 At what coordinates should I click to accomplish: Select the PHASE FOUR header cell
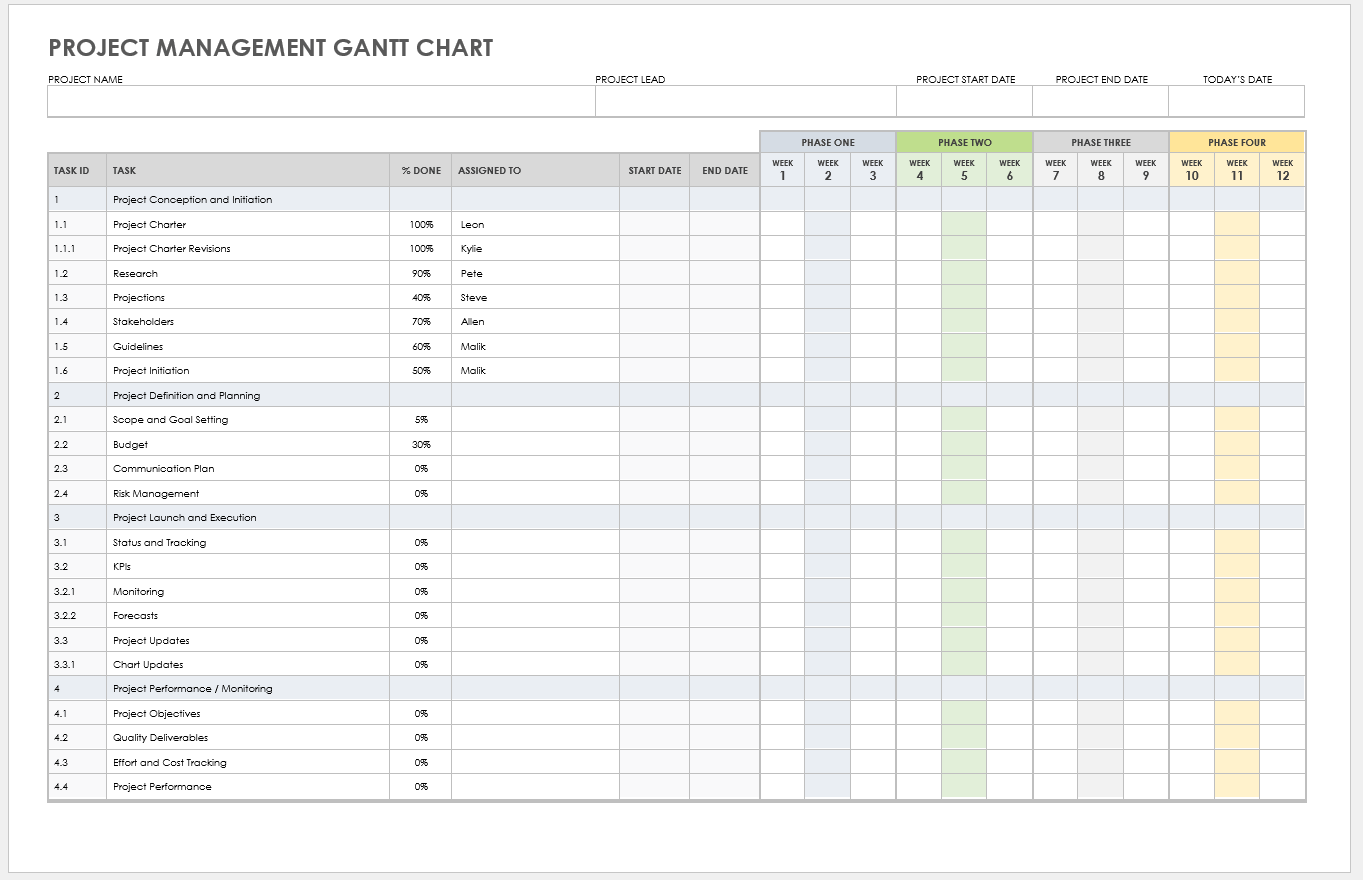tap(1237, 142)
